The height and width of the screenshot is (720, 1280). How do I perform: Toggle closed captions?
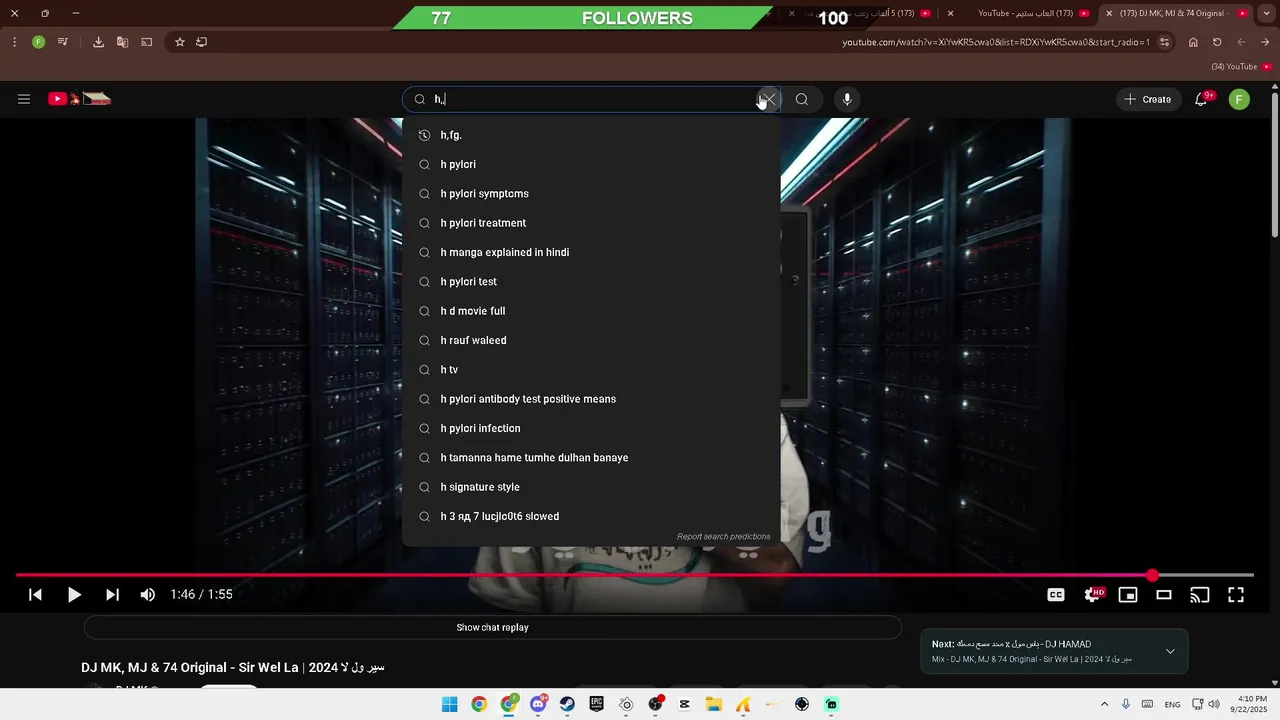(1056, 595)
